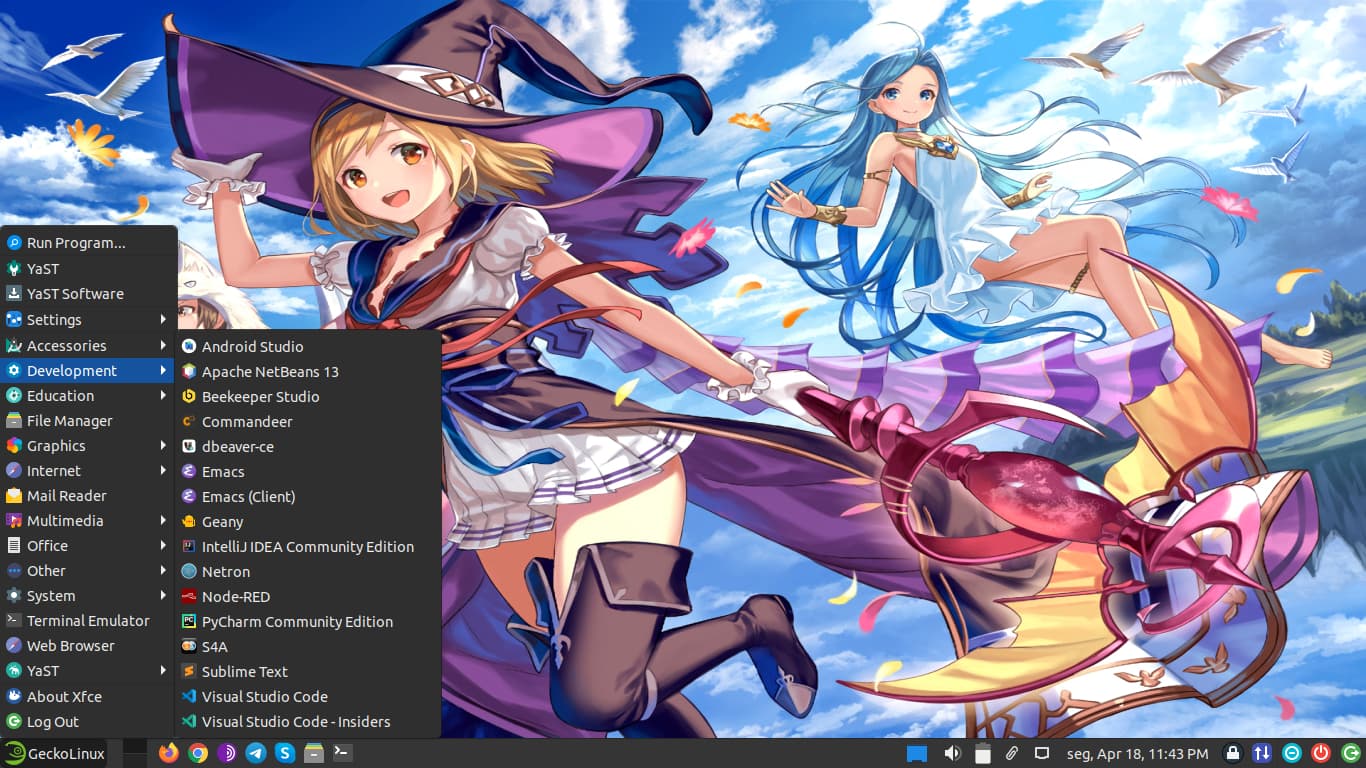
Task: Expand the Settings submenu arrow
Action: tap(163, 320)
